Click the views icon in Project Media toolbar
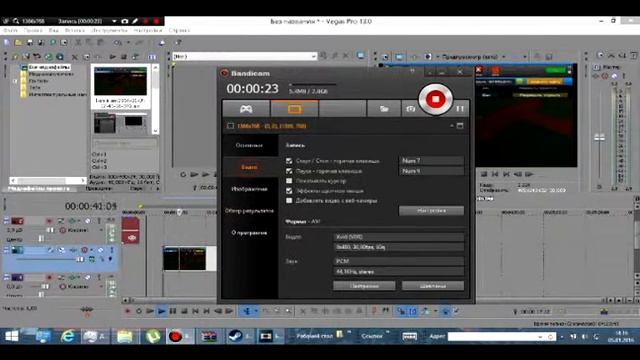Viewport: 640px width, 360px height. coord(151,57)
